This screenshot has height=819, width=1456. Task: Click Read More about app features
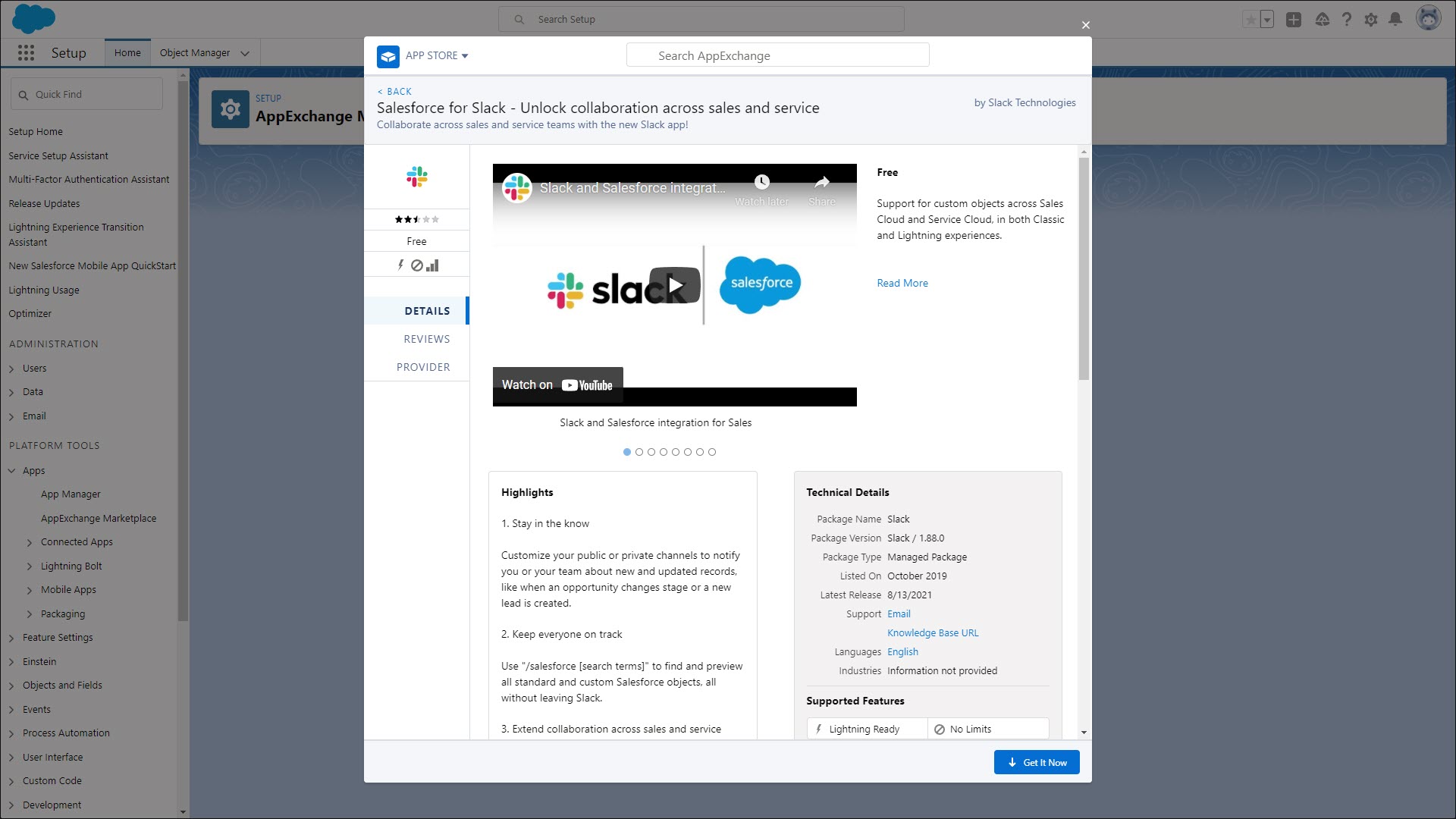point(901,283)
